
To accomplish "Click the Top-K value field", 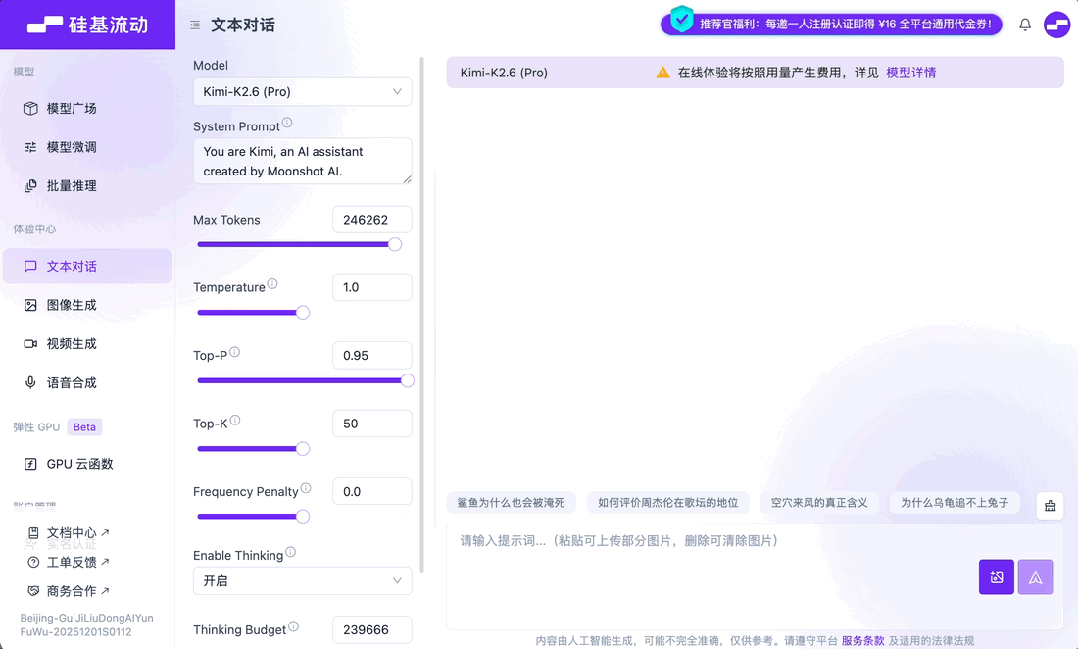I will [372, 424].
